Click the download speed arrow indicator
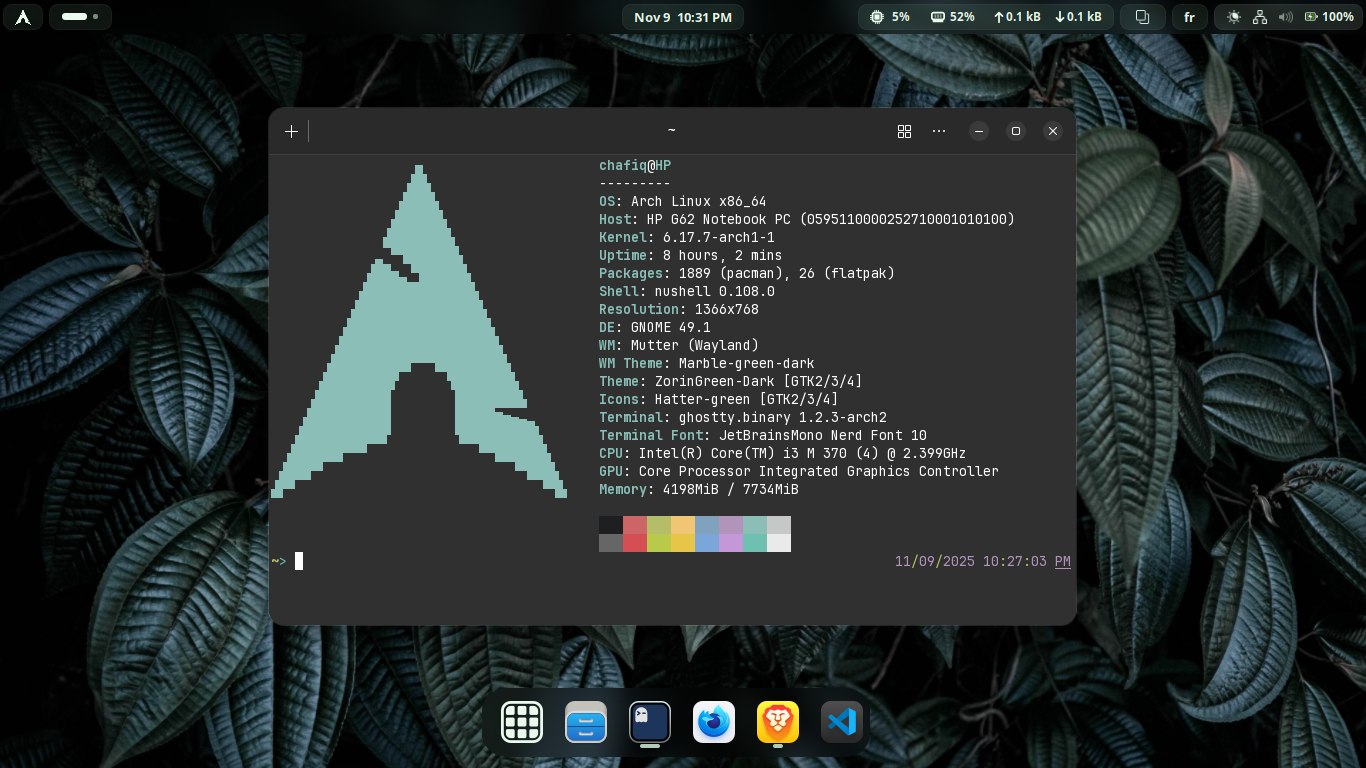 pyautogui.click(x=1078, y=17)
